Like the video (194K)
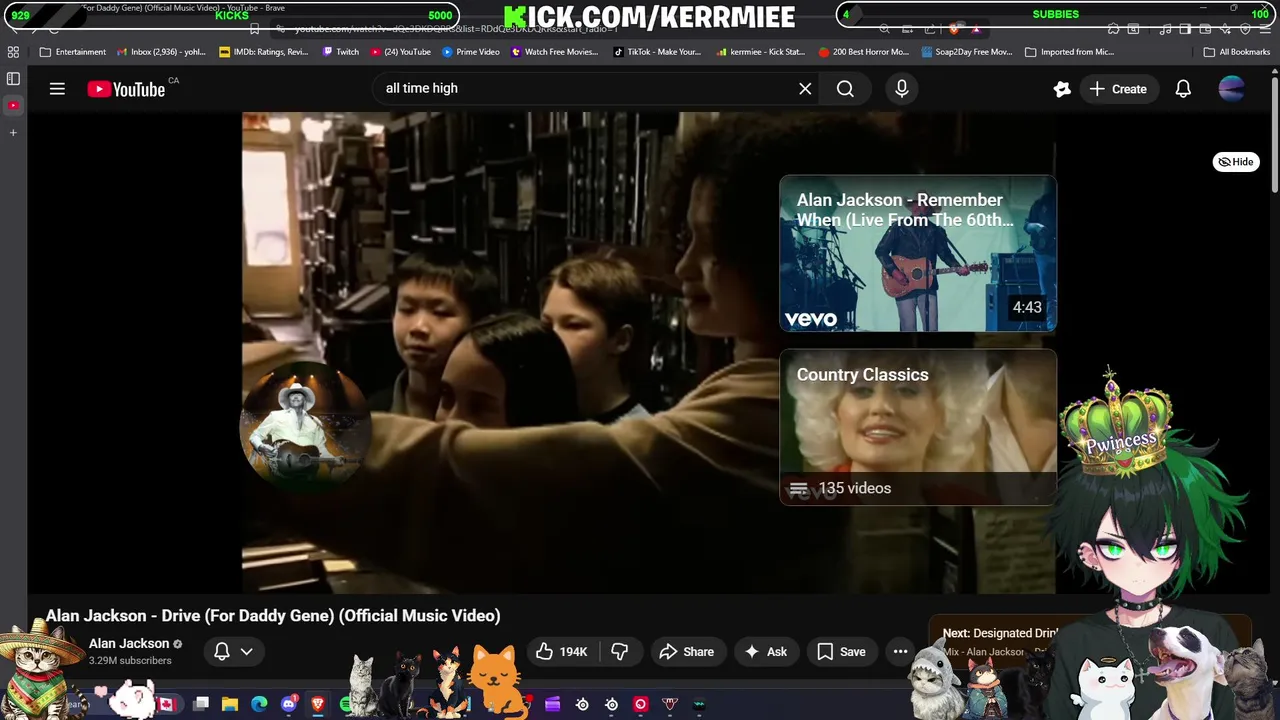Viewport: 1280px width, 720px height. click(561, 652)
